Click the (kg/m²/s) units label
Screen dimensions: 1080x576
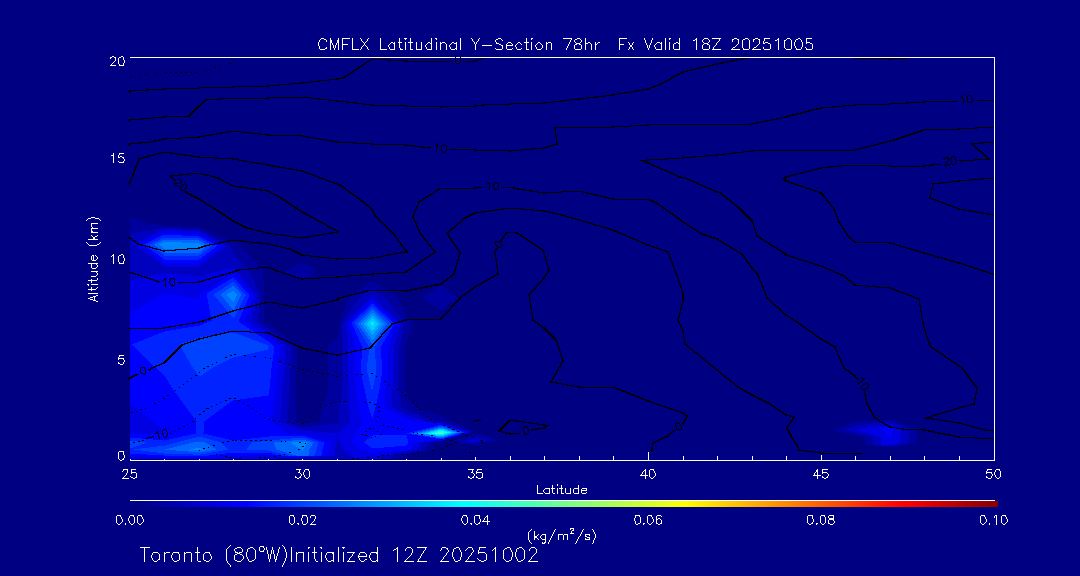pos(561,535)
